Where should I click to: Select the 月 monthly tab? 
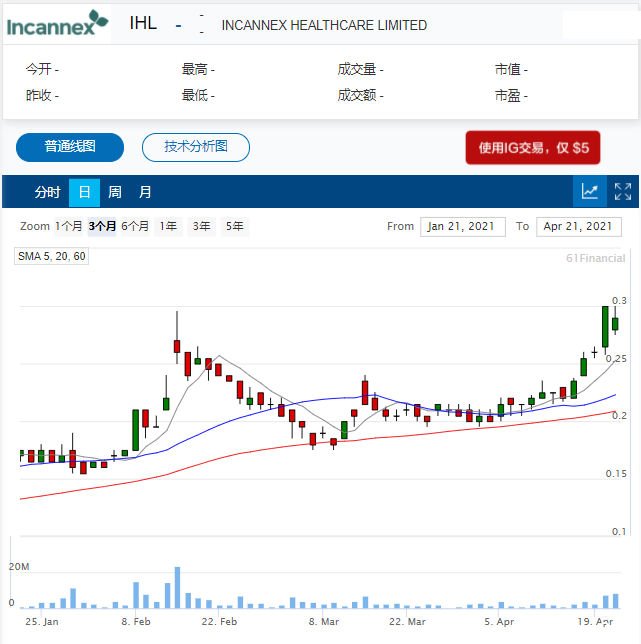coord(145,192)
